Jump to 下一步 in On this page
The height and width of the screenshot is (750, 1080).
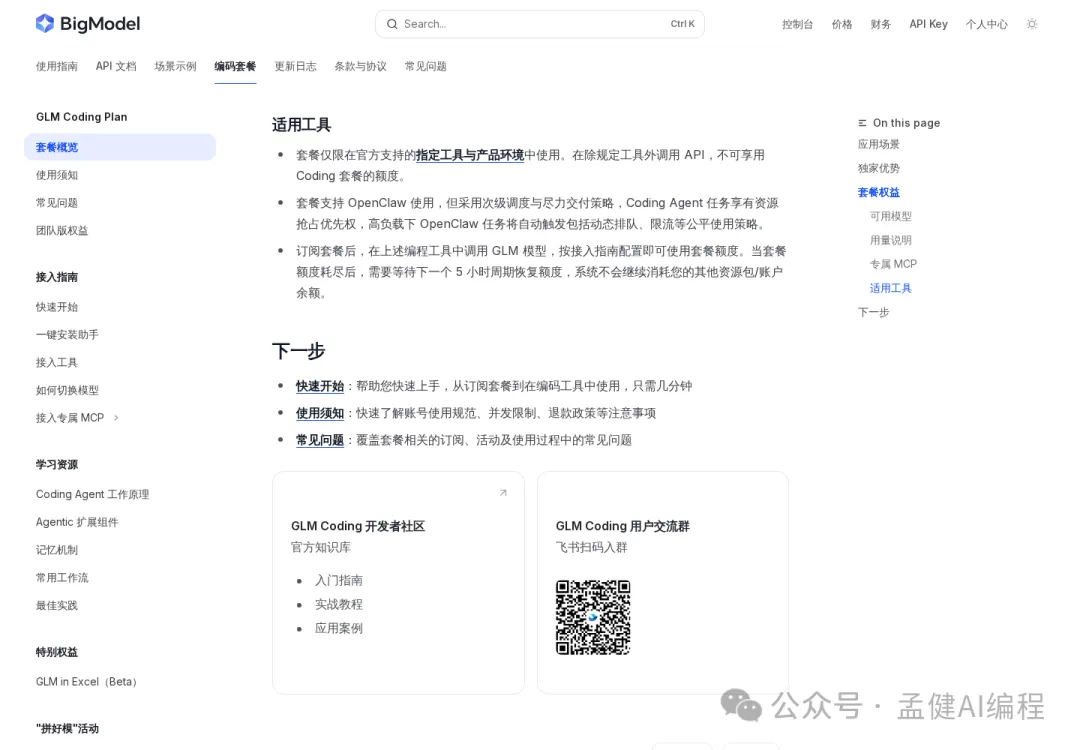click(x=873, y=312)
